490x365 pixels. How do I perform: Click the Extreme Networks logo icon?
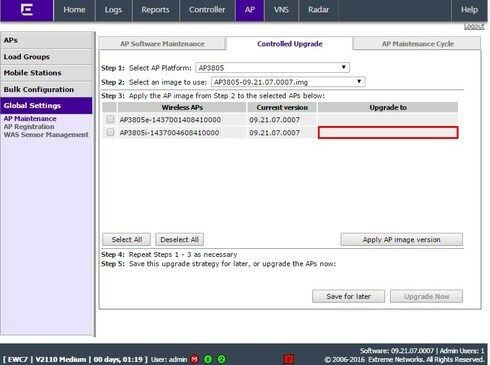click(x=27, y=10)
